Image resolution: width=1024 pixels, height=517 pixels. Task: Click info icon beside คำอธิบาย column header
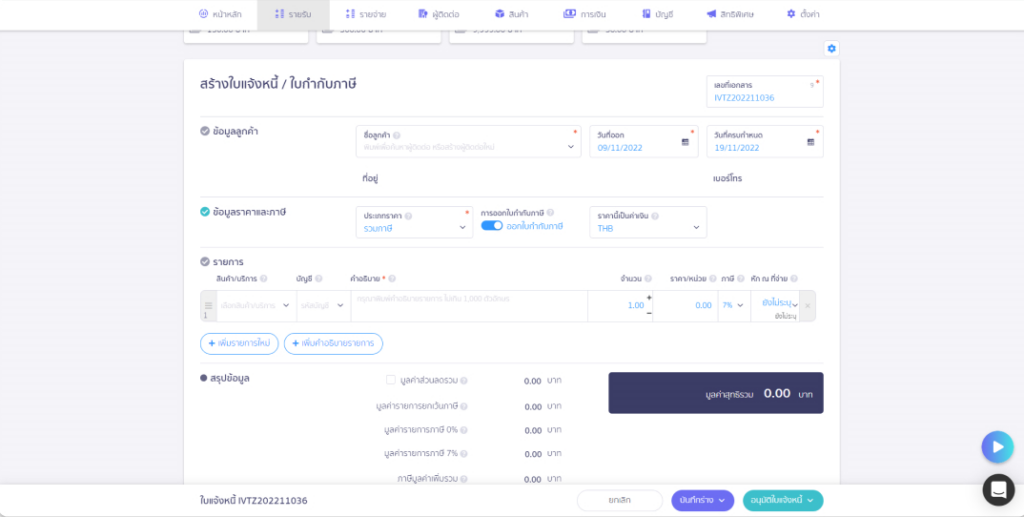pos(392,279)
